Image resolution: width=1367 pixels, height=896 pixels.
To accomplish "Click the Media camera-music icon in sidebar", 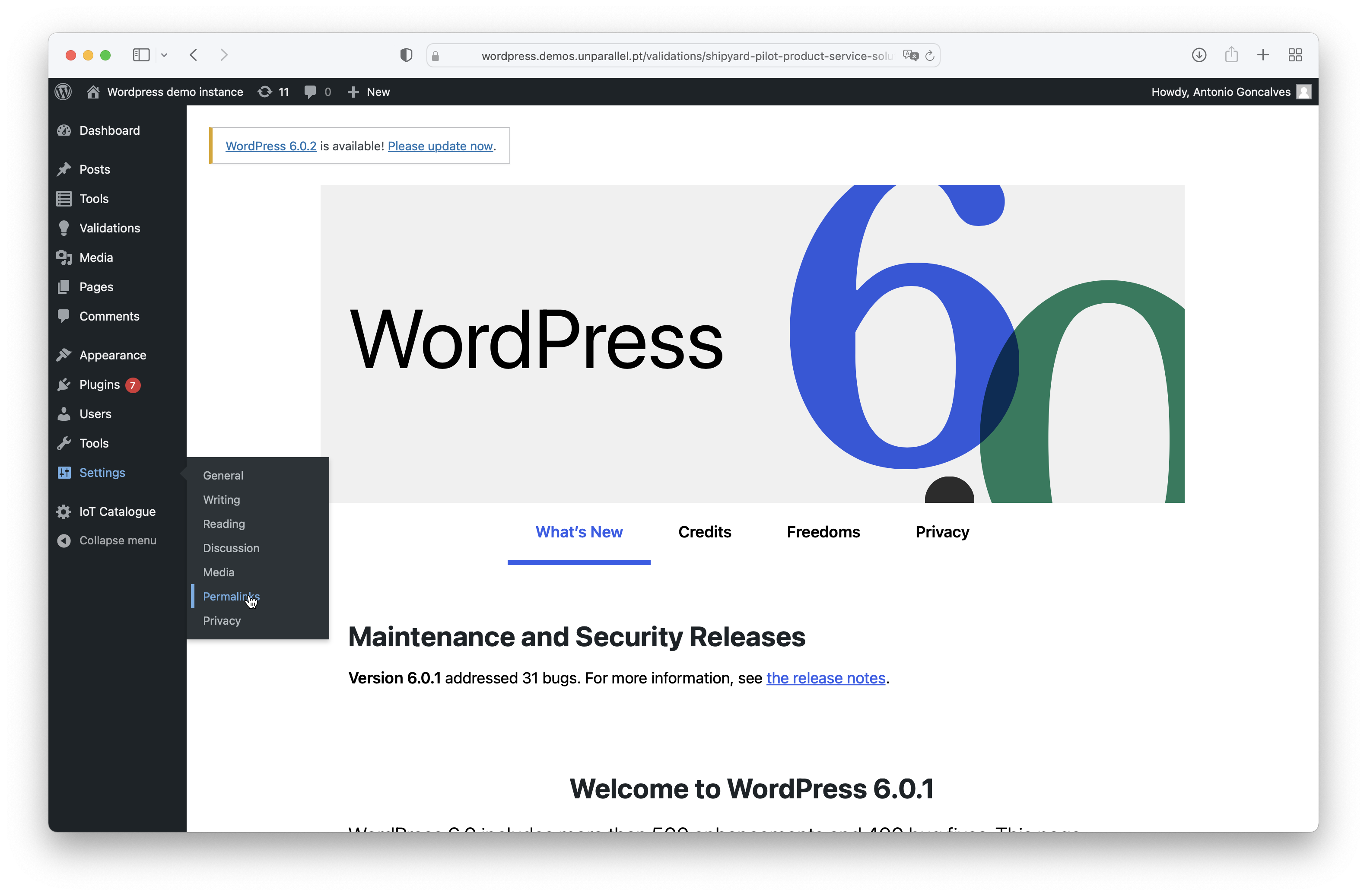I will point(64,257).
